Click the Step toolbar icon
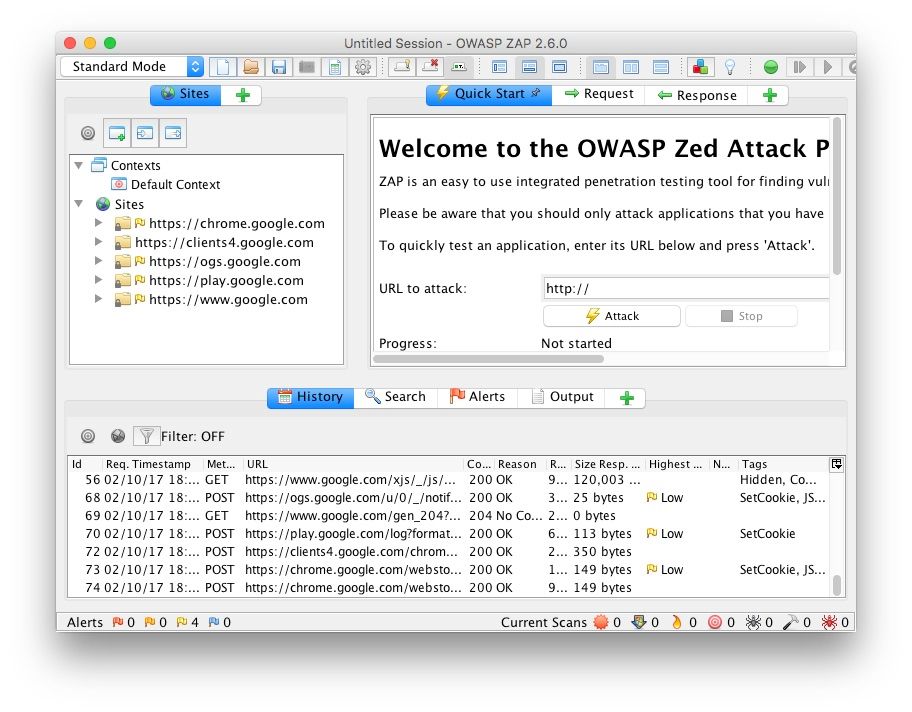 pos(800,67)
